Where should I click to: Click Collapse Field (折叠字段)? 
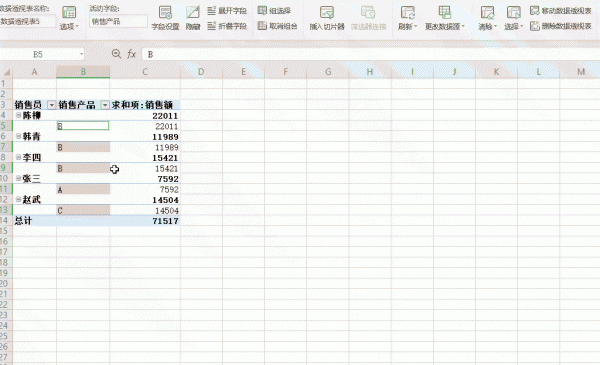coord(227,26)
